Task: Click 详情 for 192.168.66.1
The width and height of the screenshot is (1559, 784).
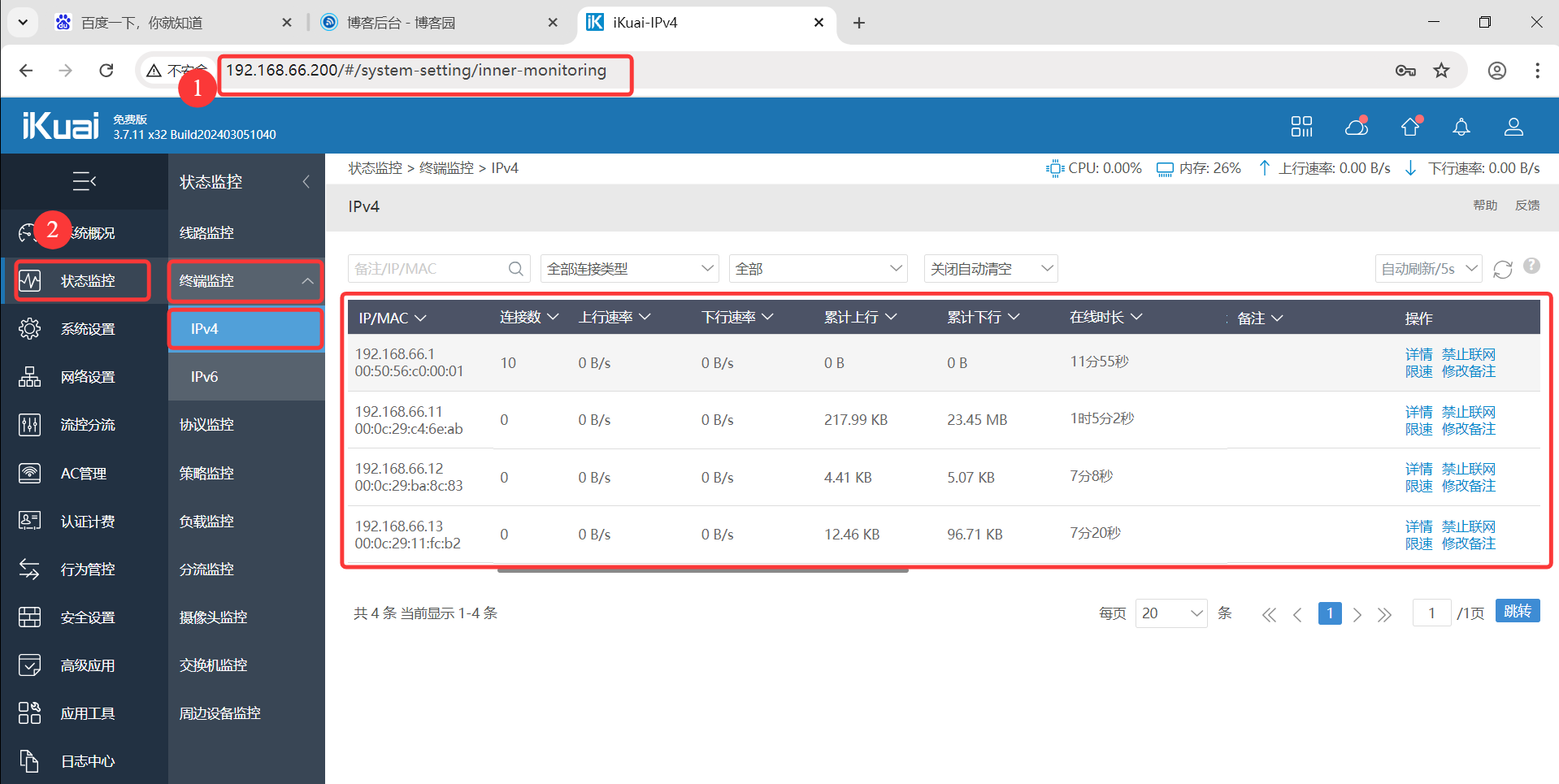Action: point(1418,354)
